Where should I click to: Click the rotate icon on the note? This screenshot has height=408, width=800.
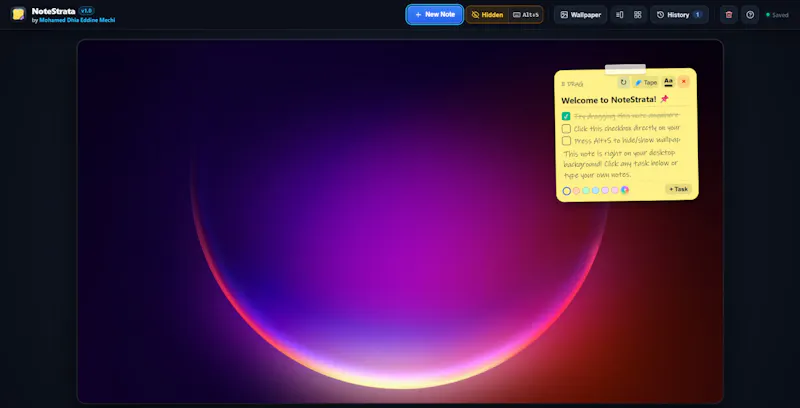coord(623,82)
